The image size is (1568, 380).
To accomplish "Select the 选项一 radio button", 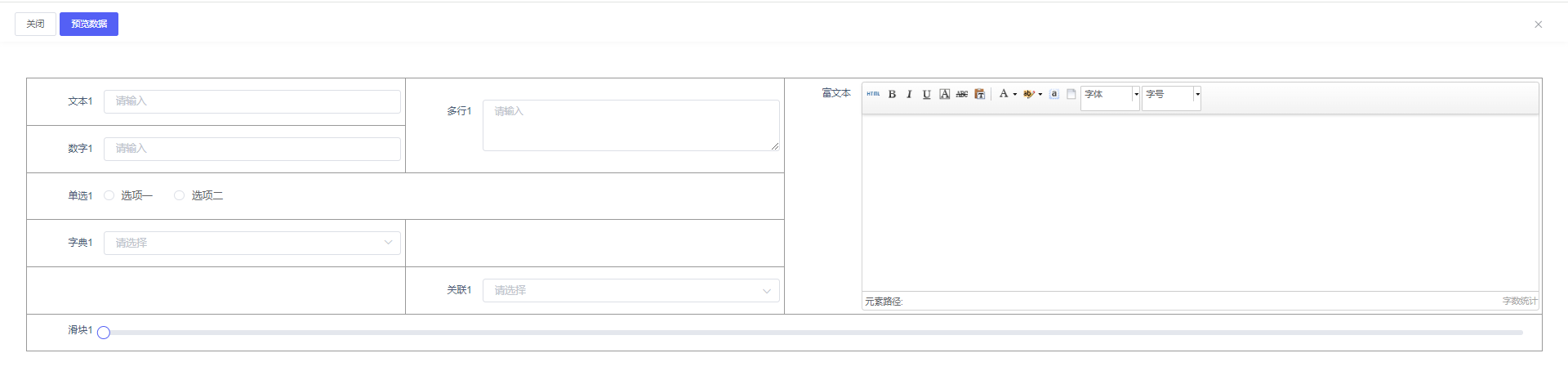I will [x=109, y=195].
